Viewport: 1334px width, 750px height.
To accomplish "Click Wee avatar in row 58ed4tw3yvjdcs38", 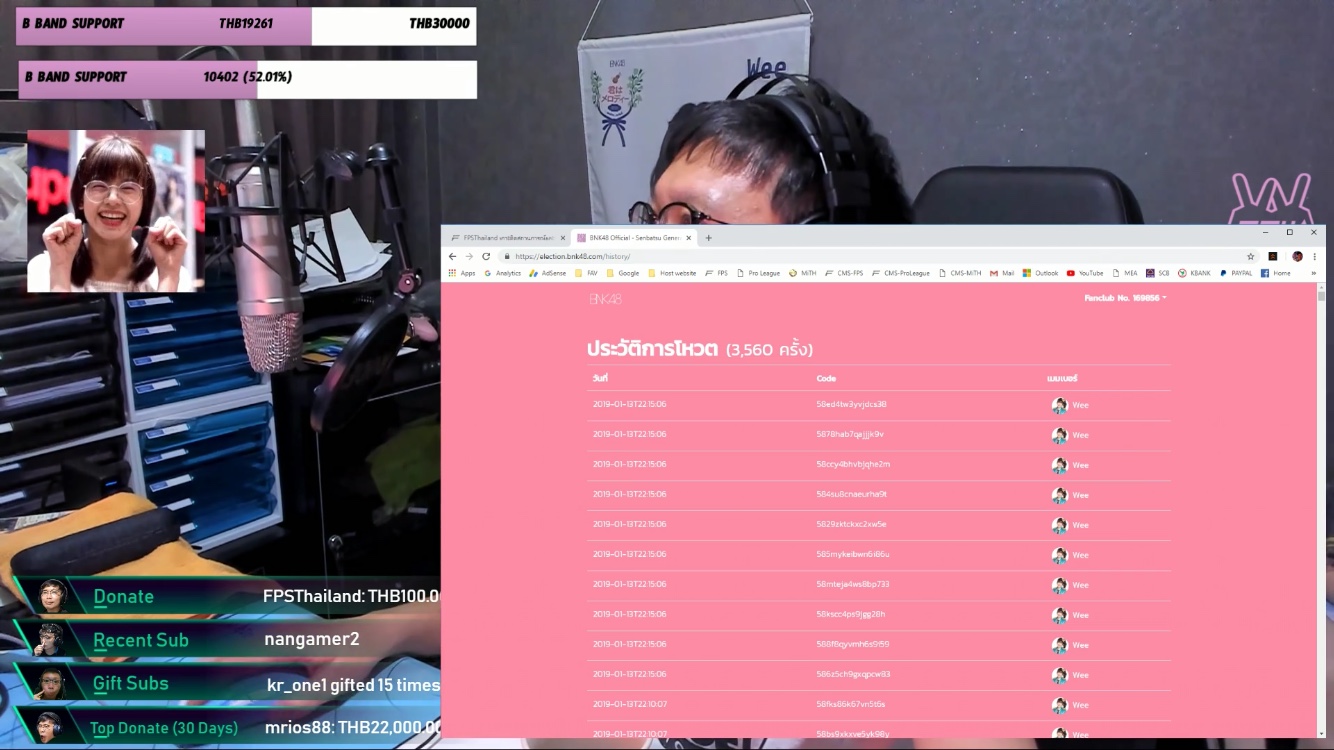I will point(1059,405).
